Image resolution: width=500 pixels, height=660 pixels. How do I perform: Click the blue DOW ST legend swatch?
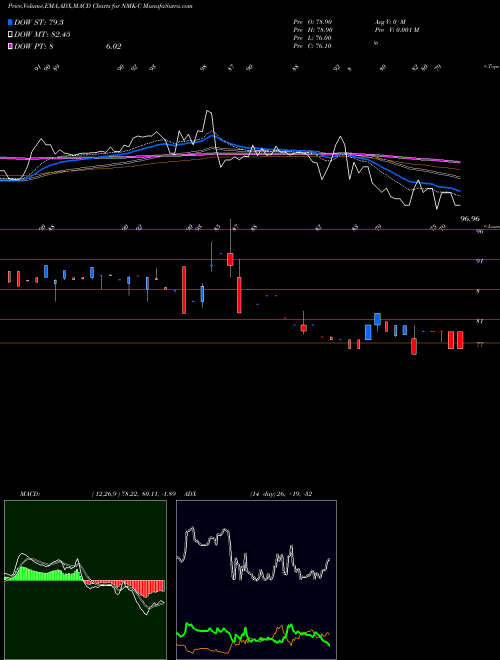11,22
